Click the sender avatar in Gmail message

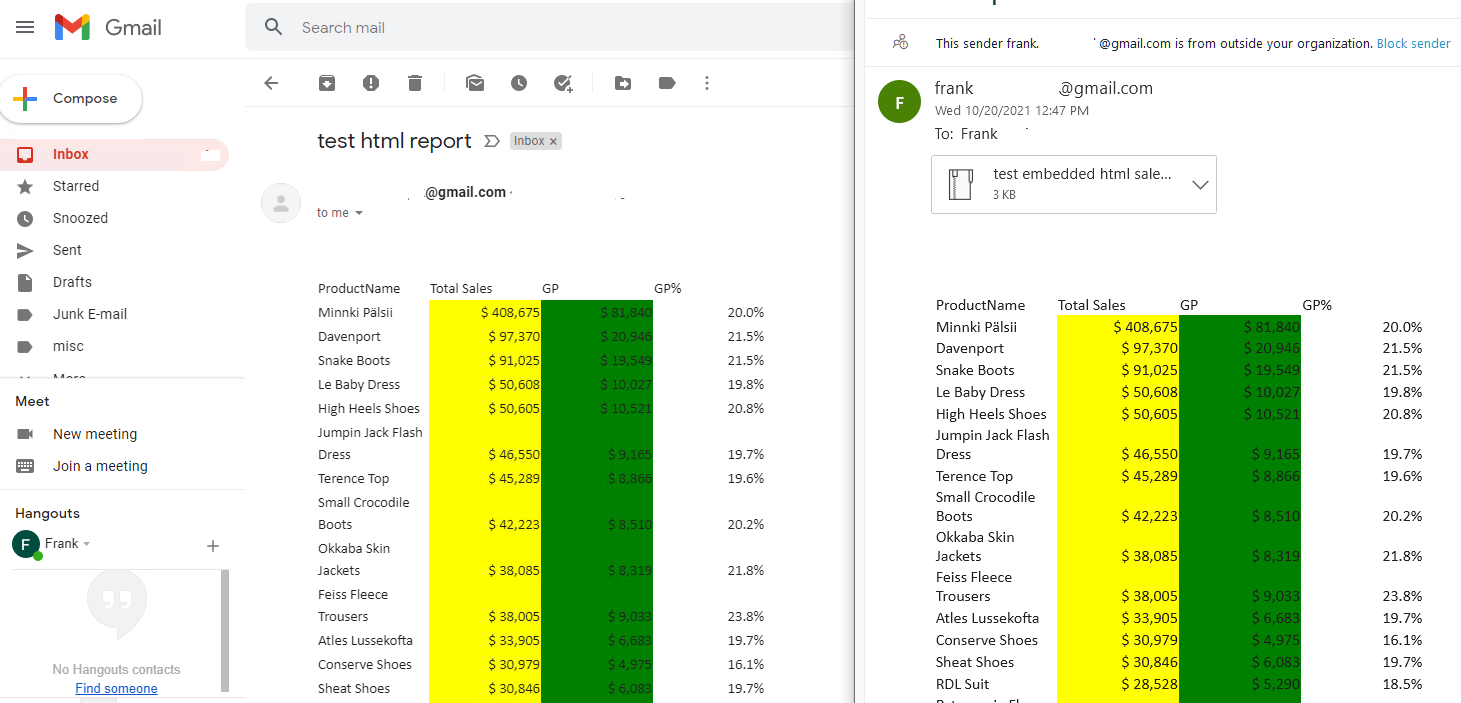281,203
